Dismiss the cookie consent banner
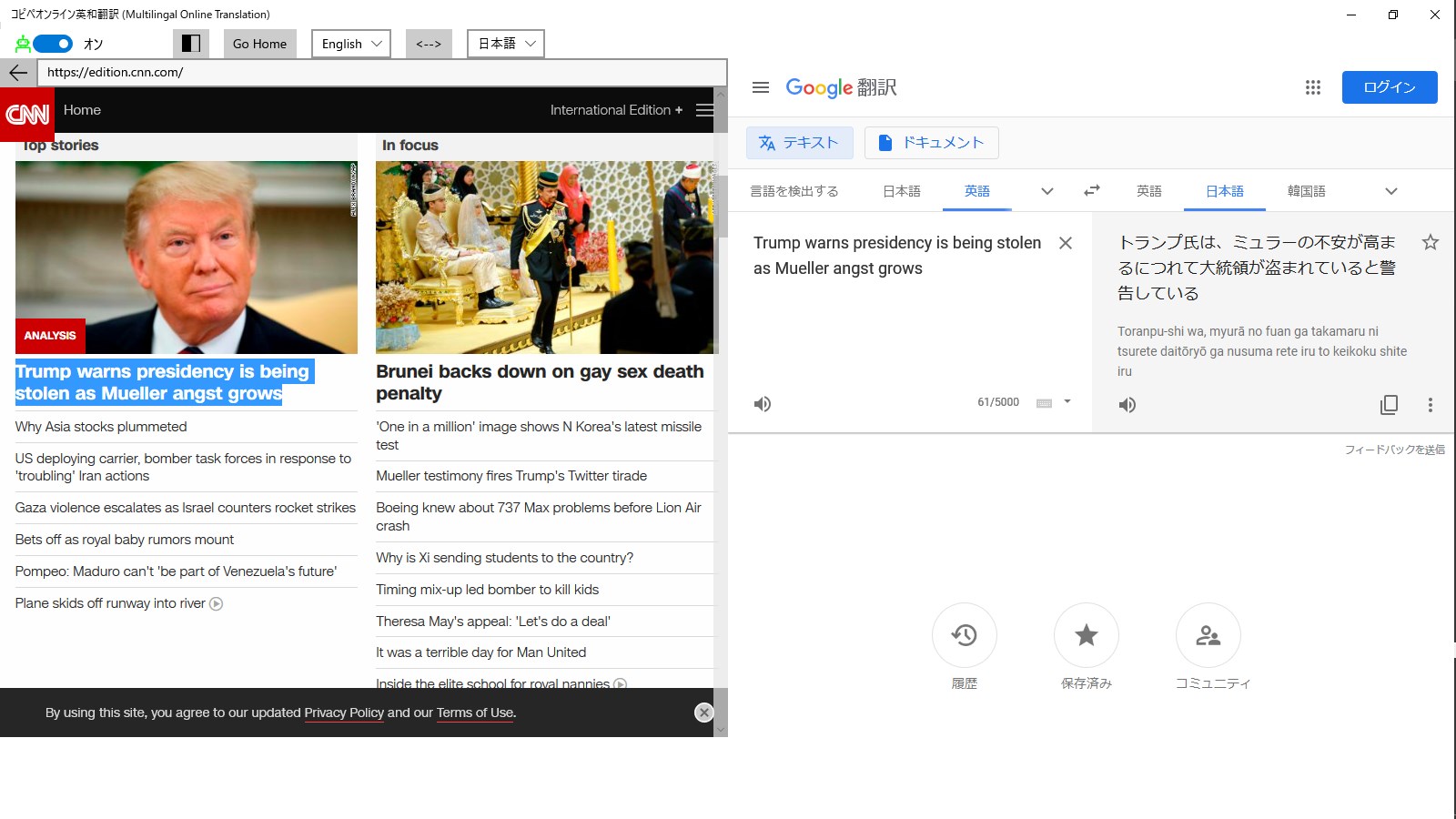Screen dimensions: 1456x819 tap(703, 713)
